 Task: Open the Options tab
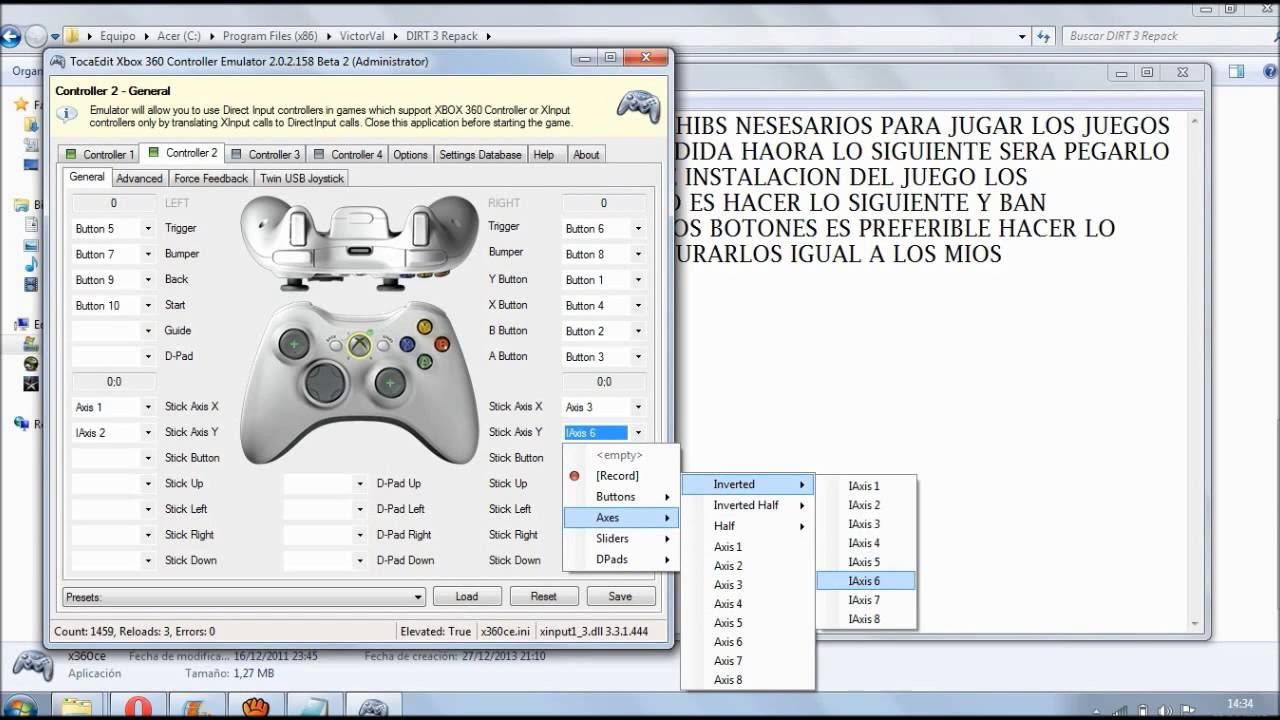pyautogui.click(x=410, y=154)
